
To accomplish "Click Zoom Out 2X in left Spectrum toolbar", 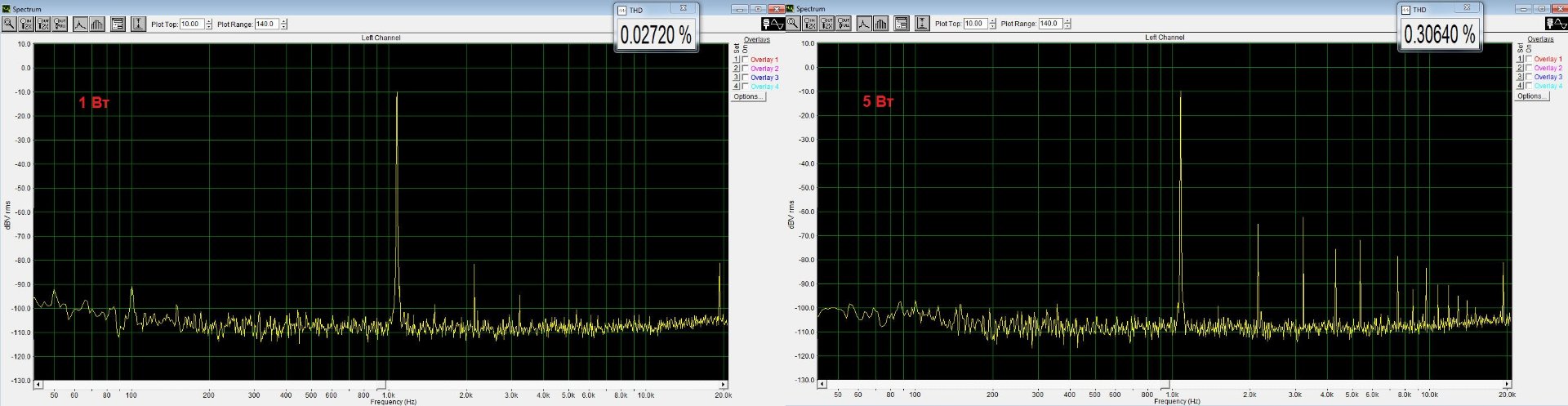I will [43, 24].
